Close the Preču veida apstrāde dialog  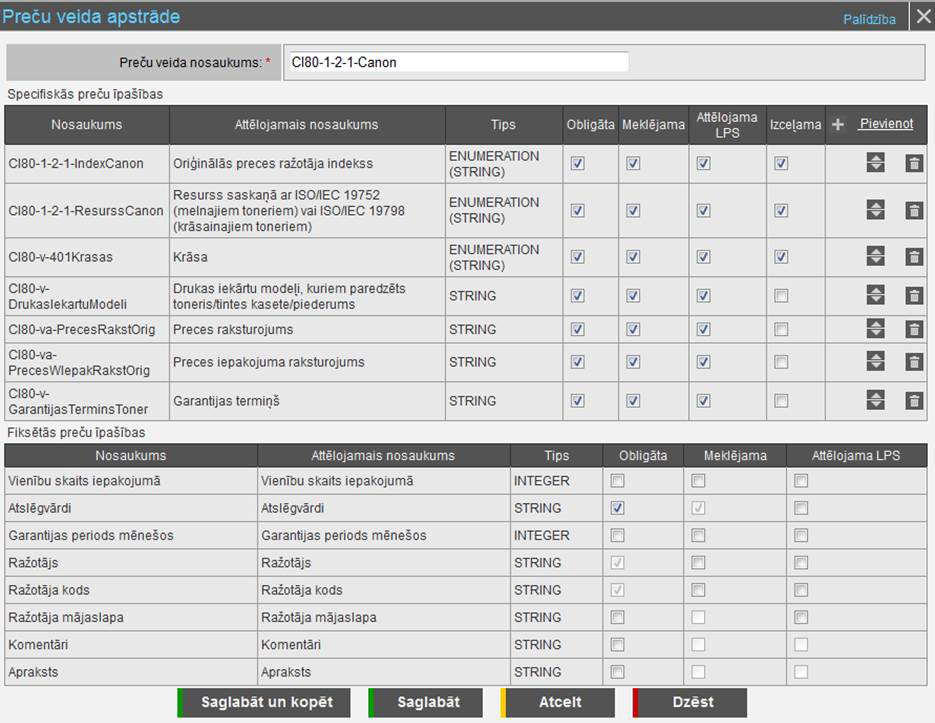(921, 17)
